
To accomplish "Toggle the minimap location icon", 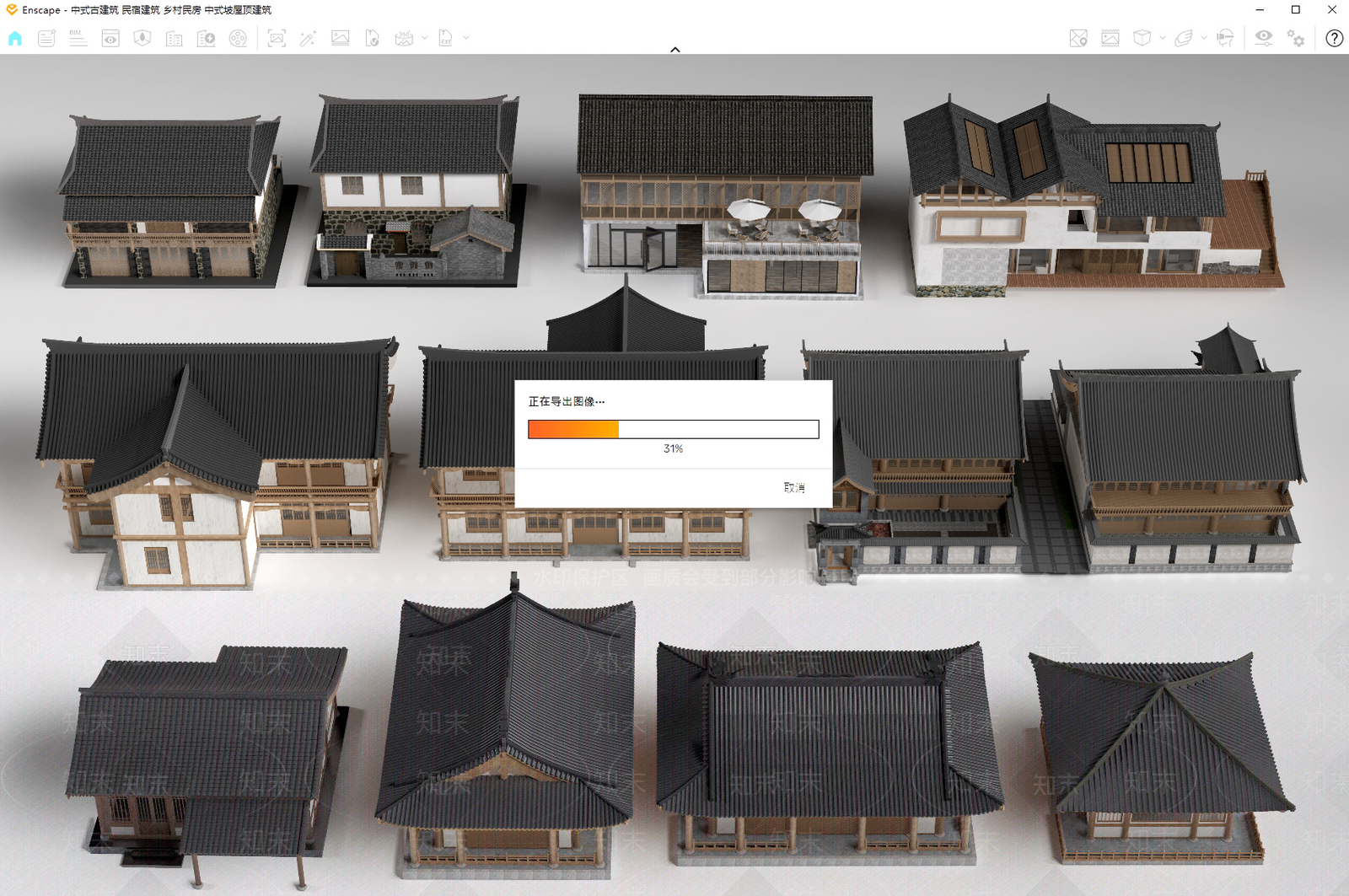I will pos(1078,38).
